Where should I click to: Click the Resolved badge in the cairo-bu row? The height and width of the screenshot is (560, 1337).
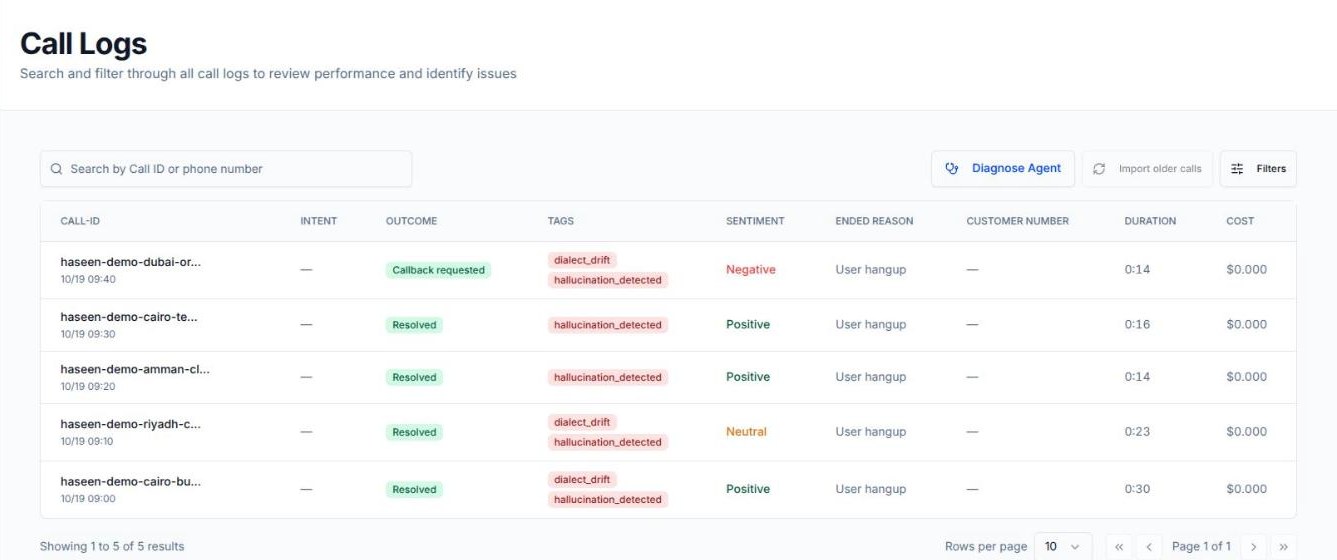tap(414, 489)
